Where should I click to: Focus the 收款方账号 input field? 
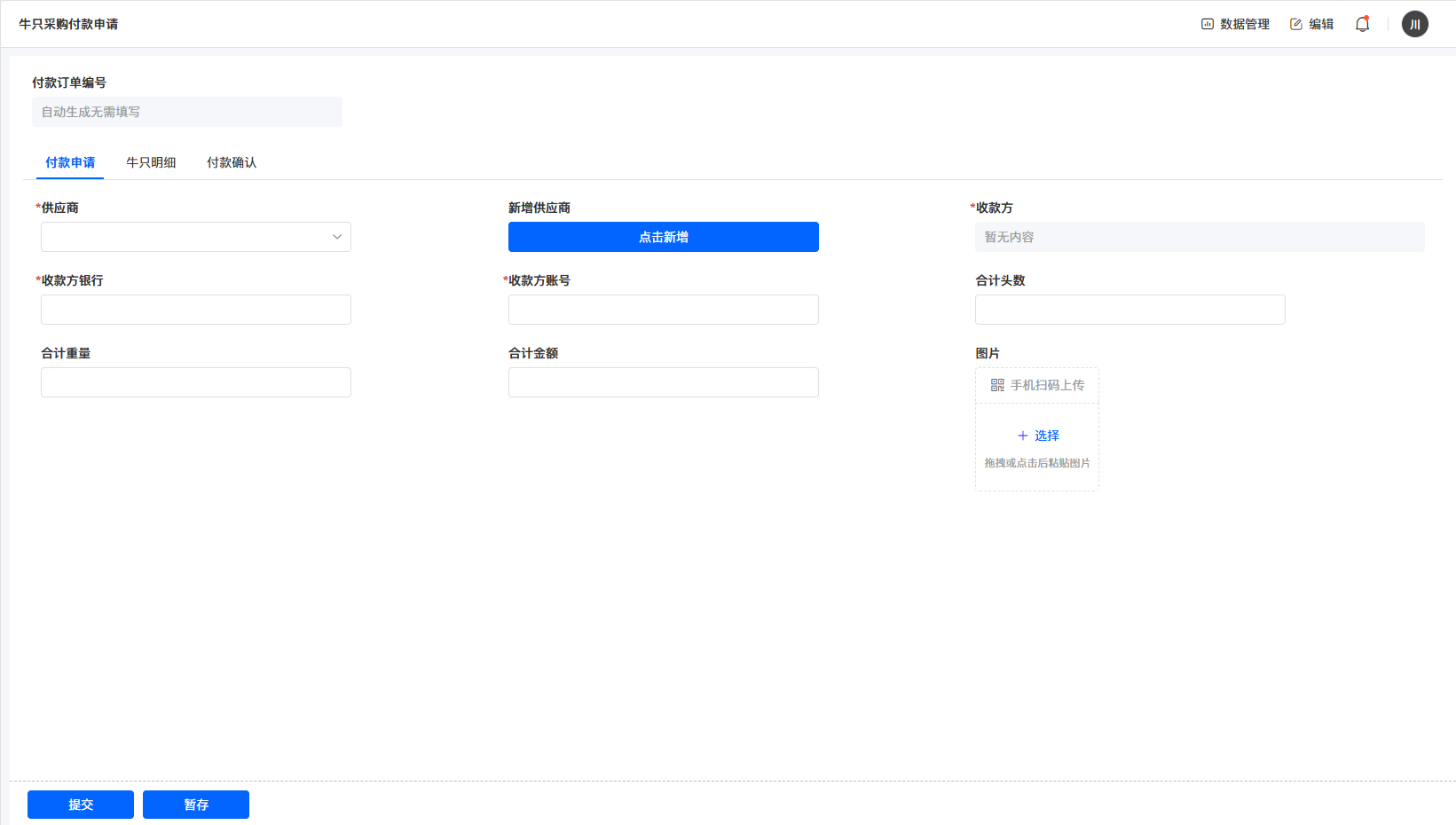(x=663, y=310)
